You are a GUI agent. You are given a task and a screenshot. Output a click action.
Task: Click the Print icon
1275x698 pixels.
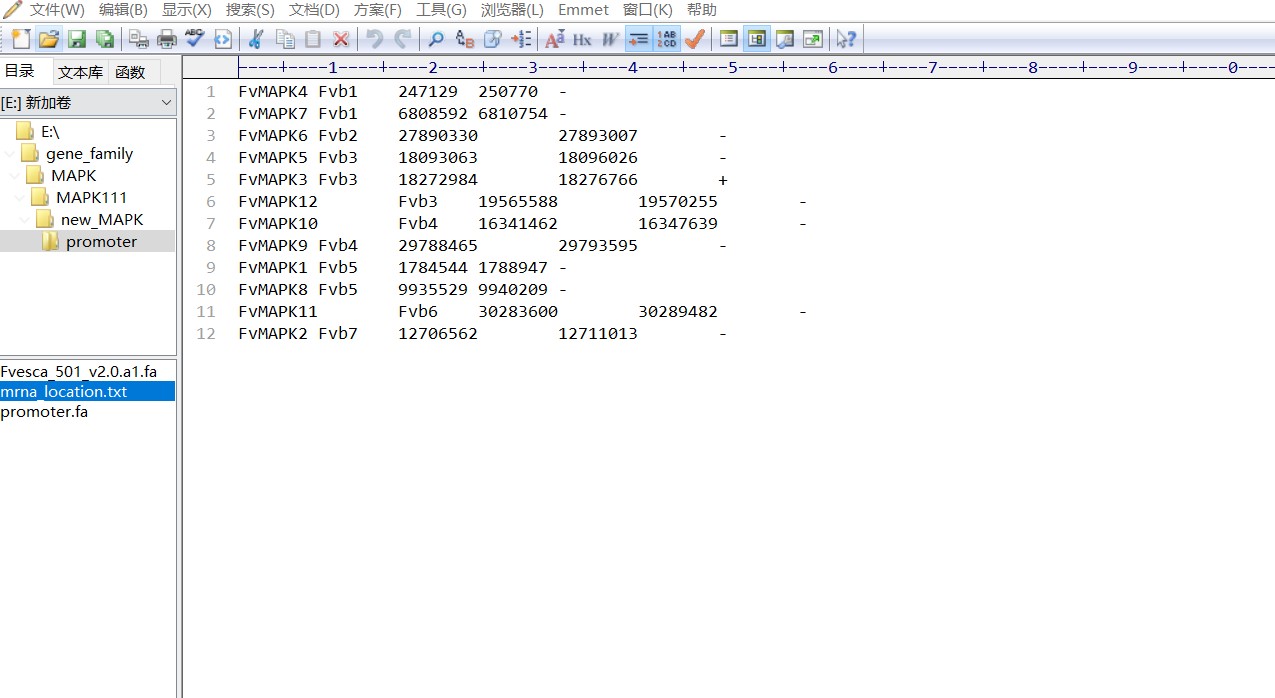[x=167, y=39]
